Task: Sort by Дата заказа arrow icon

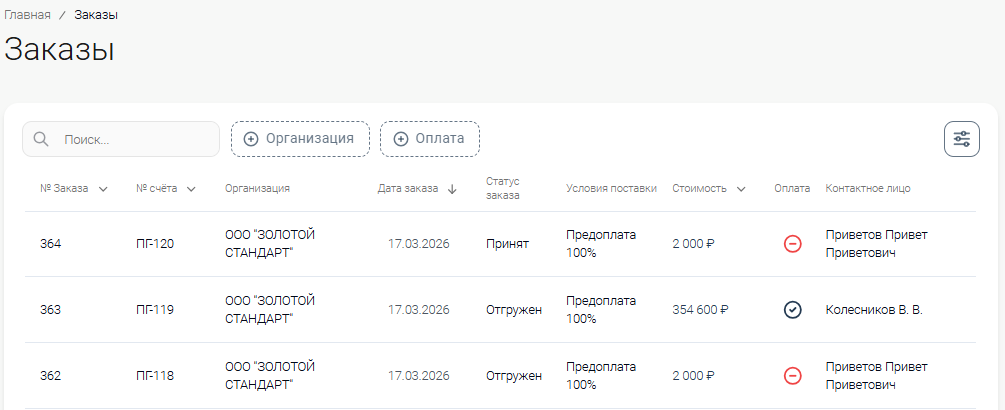Action: 452,189
